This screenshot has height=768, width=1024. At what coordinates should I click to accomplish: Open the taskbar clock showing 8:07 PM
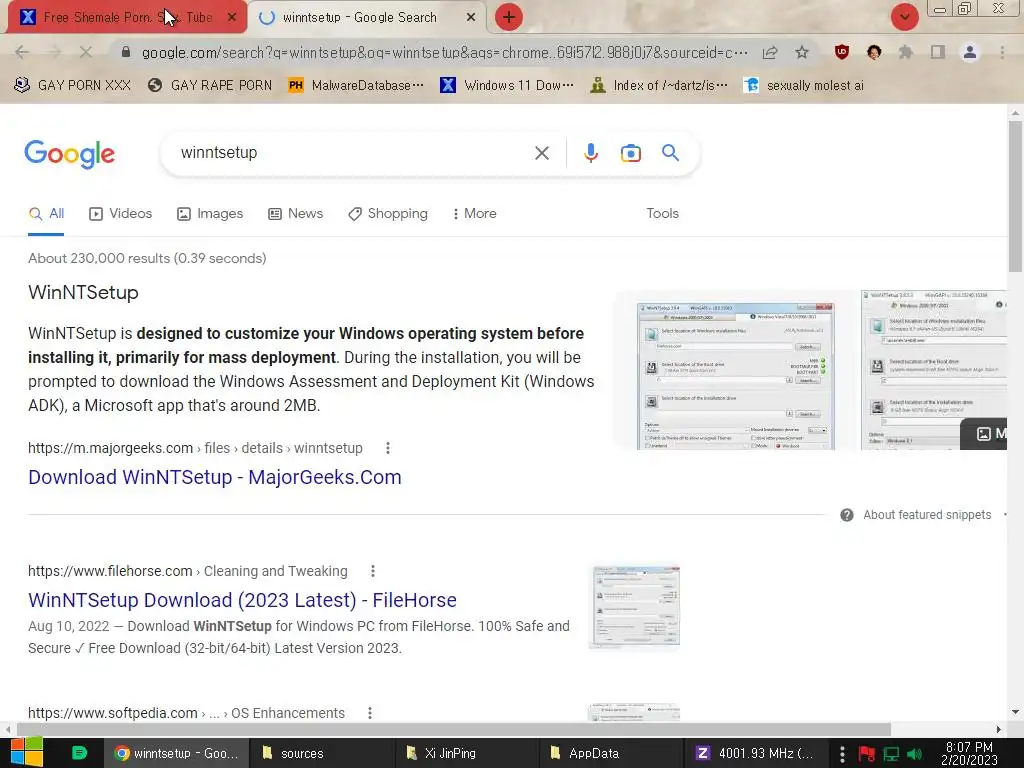click(969, 754)
